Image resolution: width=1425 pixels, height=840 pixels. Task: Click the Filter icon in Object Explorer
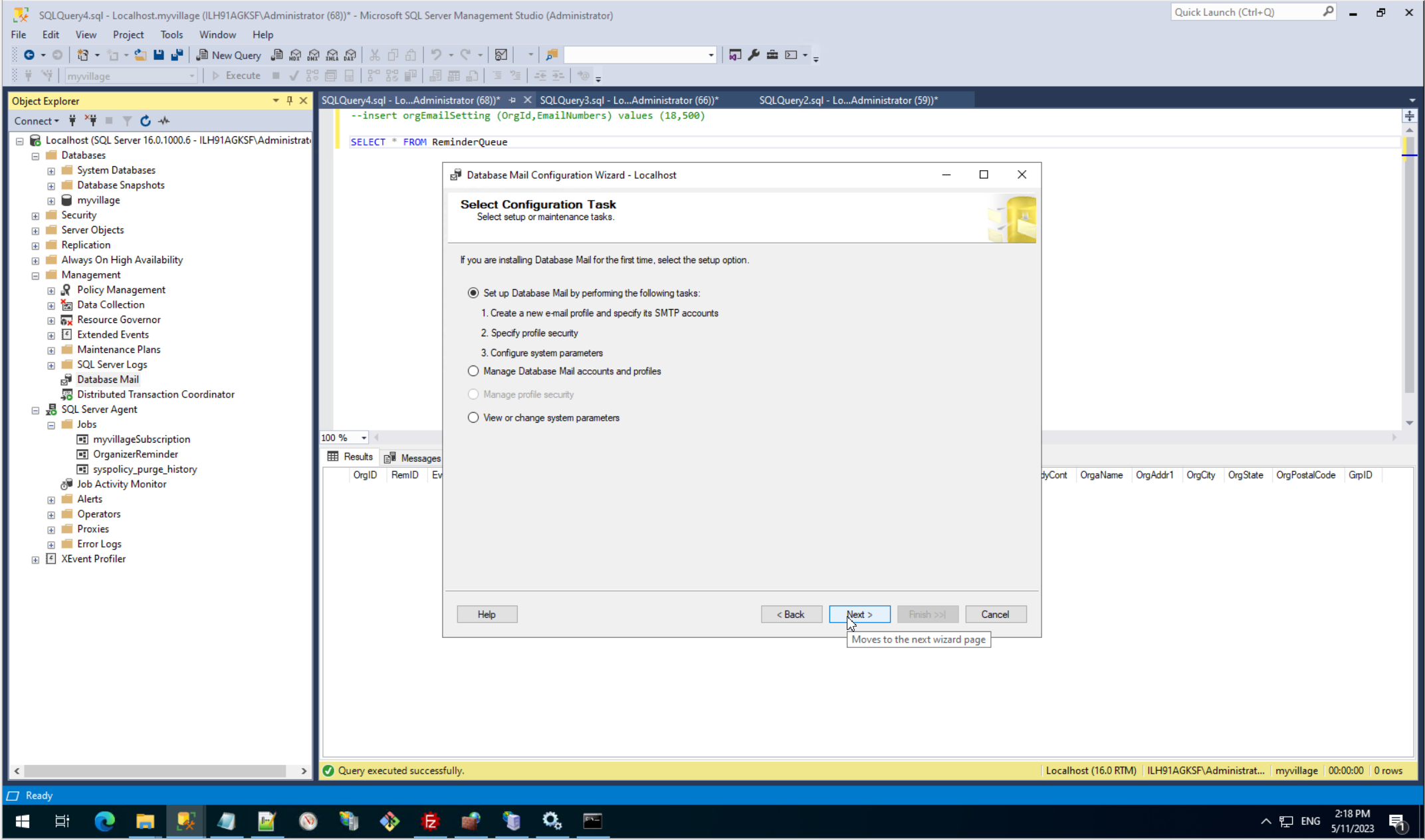coord(127,121)
